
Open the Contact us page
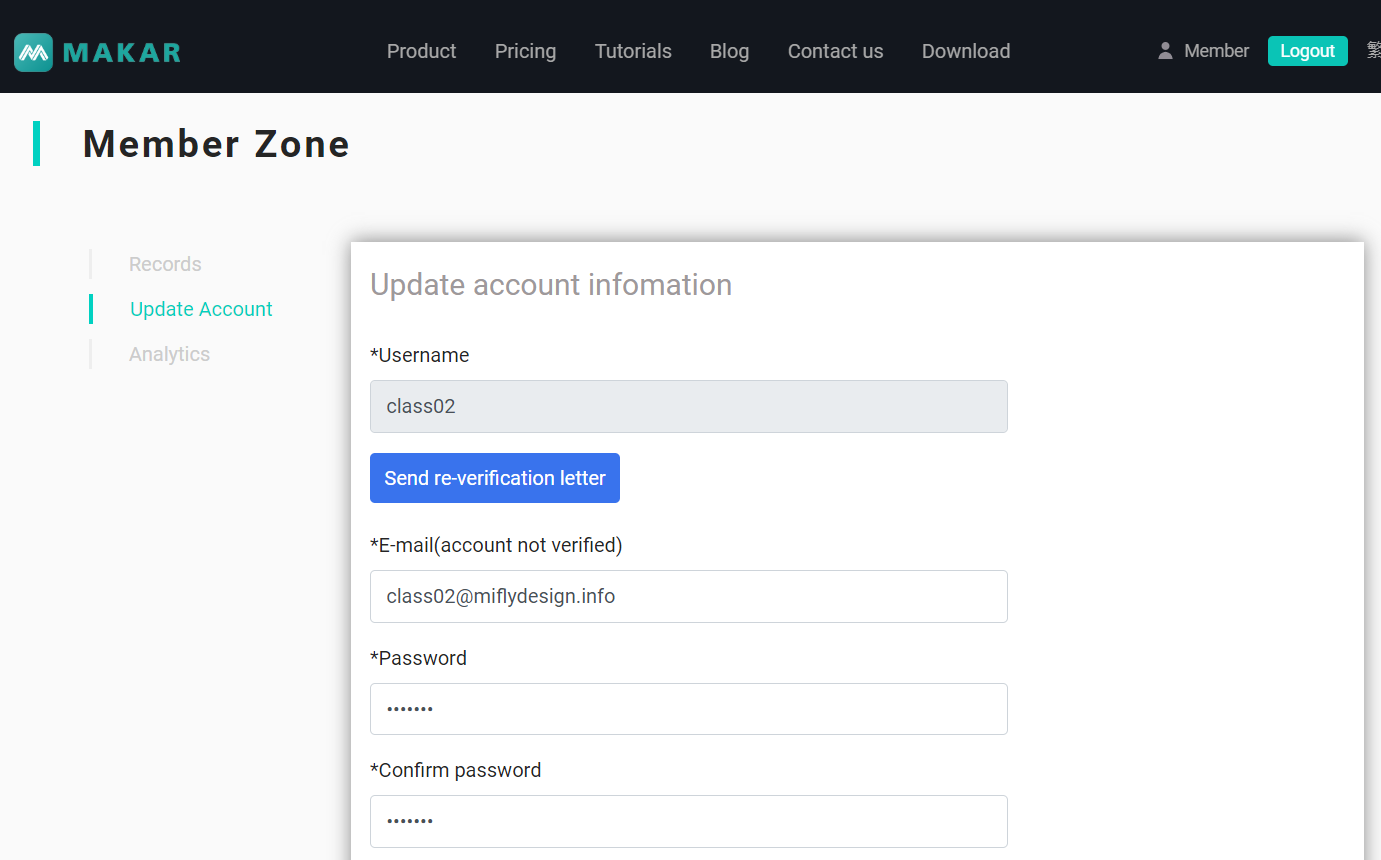coord(835,51)
